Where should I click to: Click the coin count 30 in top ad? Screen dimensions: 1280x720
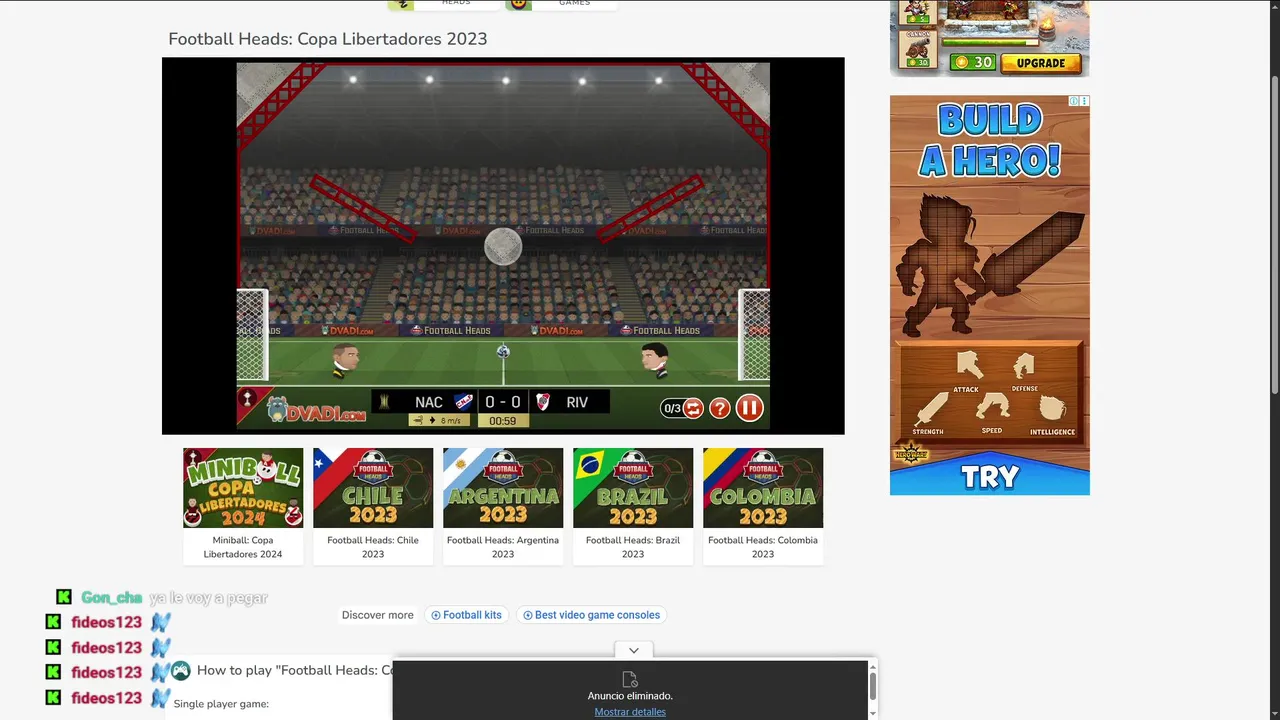click(974, 62)
